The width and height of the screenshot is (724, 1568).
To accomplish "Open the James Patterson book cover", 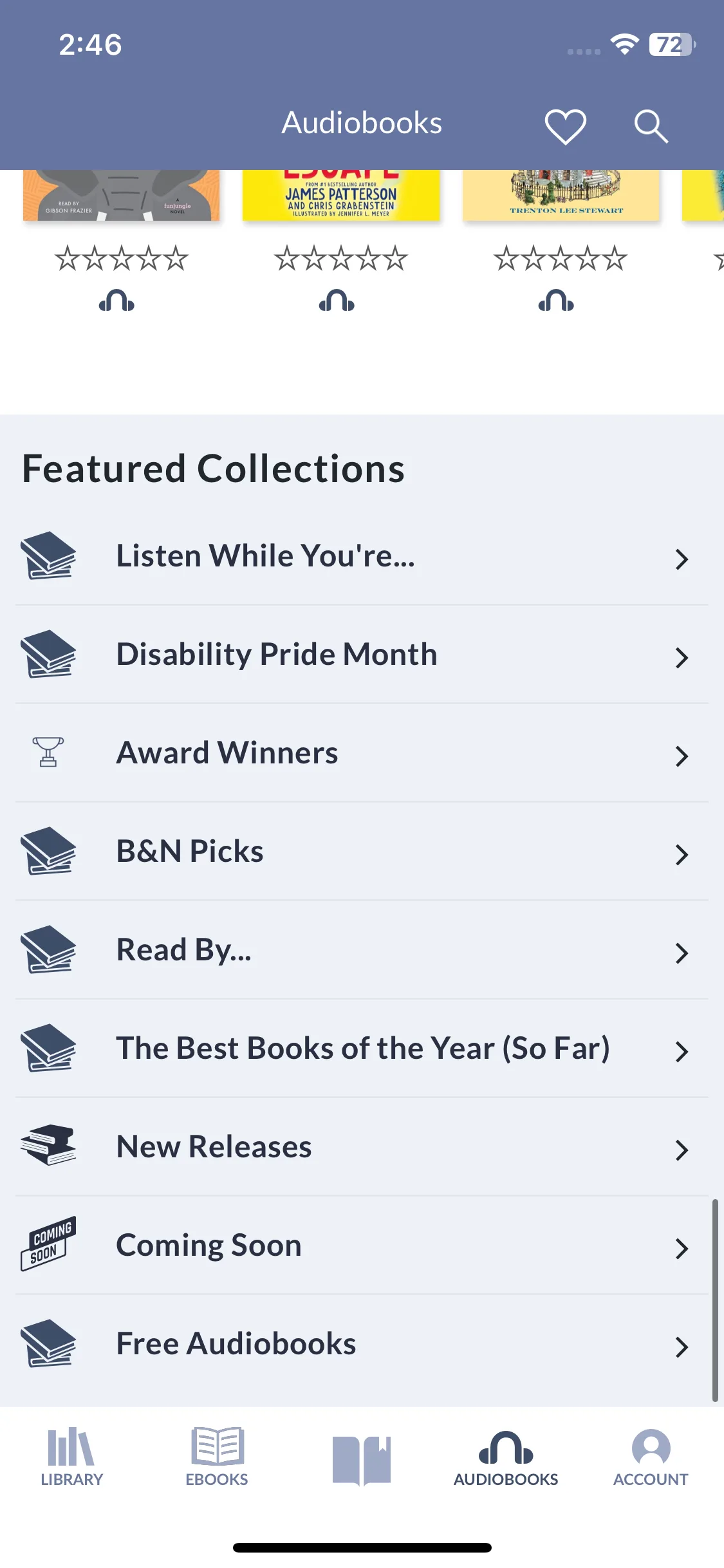I will tap(341, 195).
